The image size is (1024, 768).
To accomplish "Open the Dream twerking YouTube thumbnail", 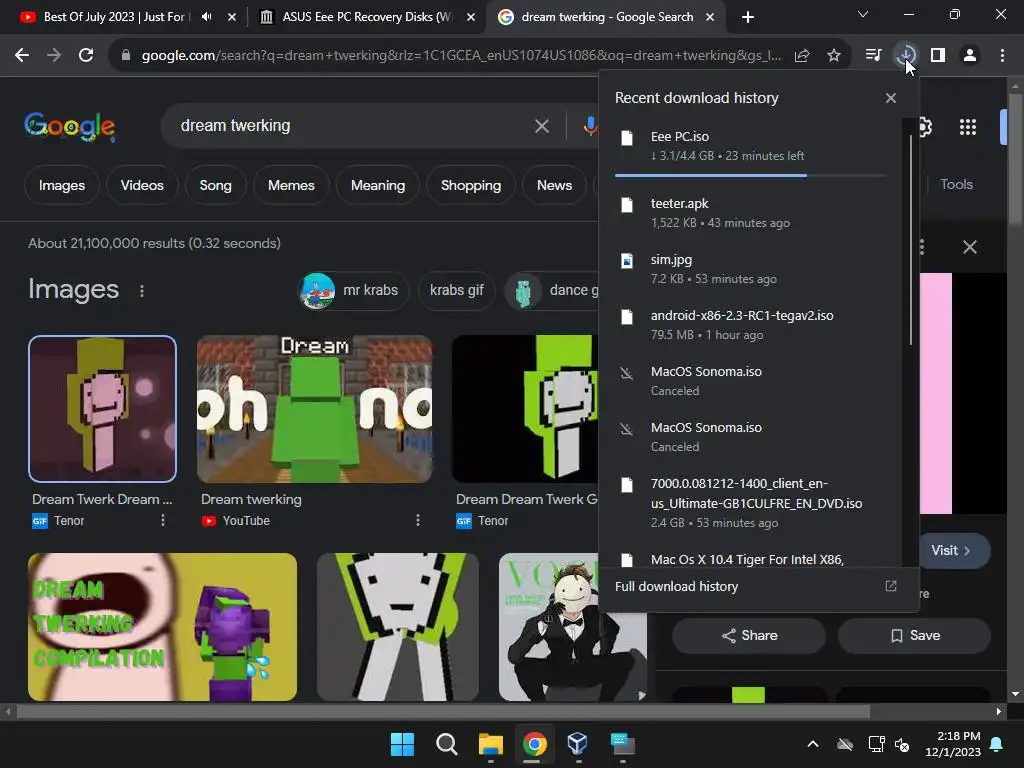I will click(315, 409).
